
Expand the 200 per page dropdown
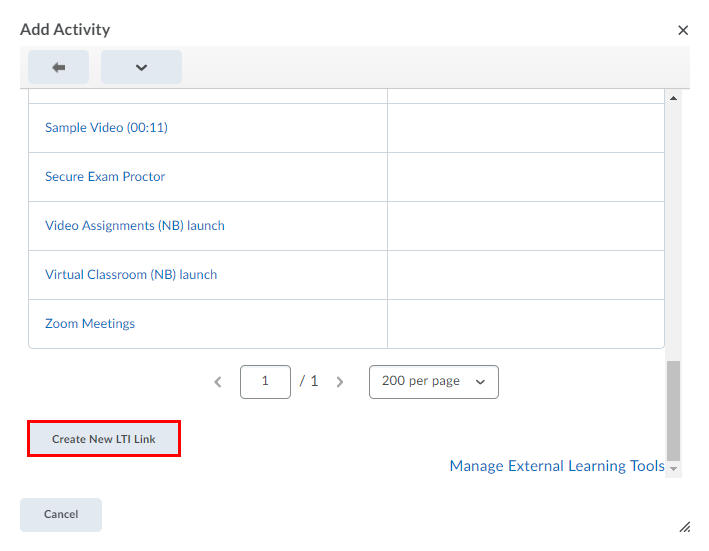click(433, 382)
